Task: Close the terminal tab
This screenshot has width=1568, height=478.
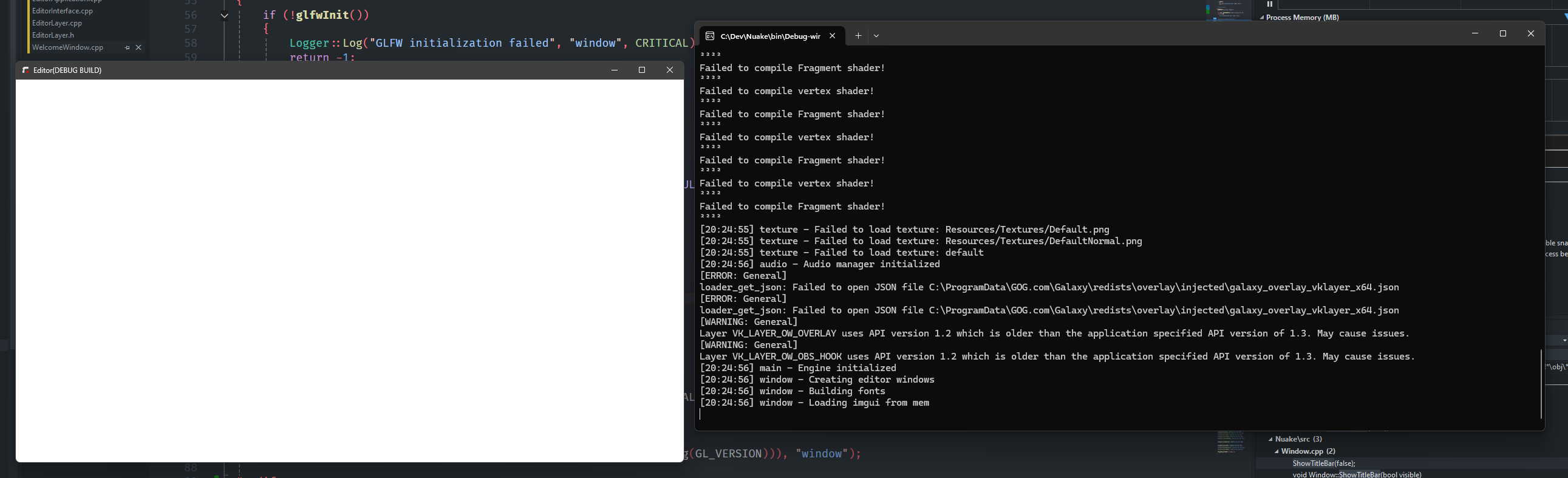Action: pos(832,36)
